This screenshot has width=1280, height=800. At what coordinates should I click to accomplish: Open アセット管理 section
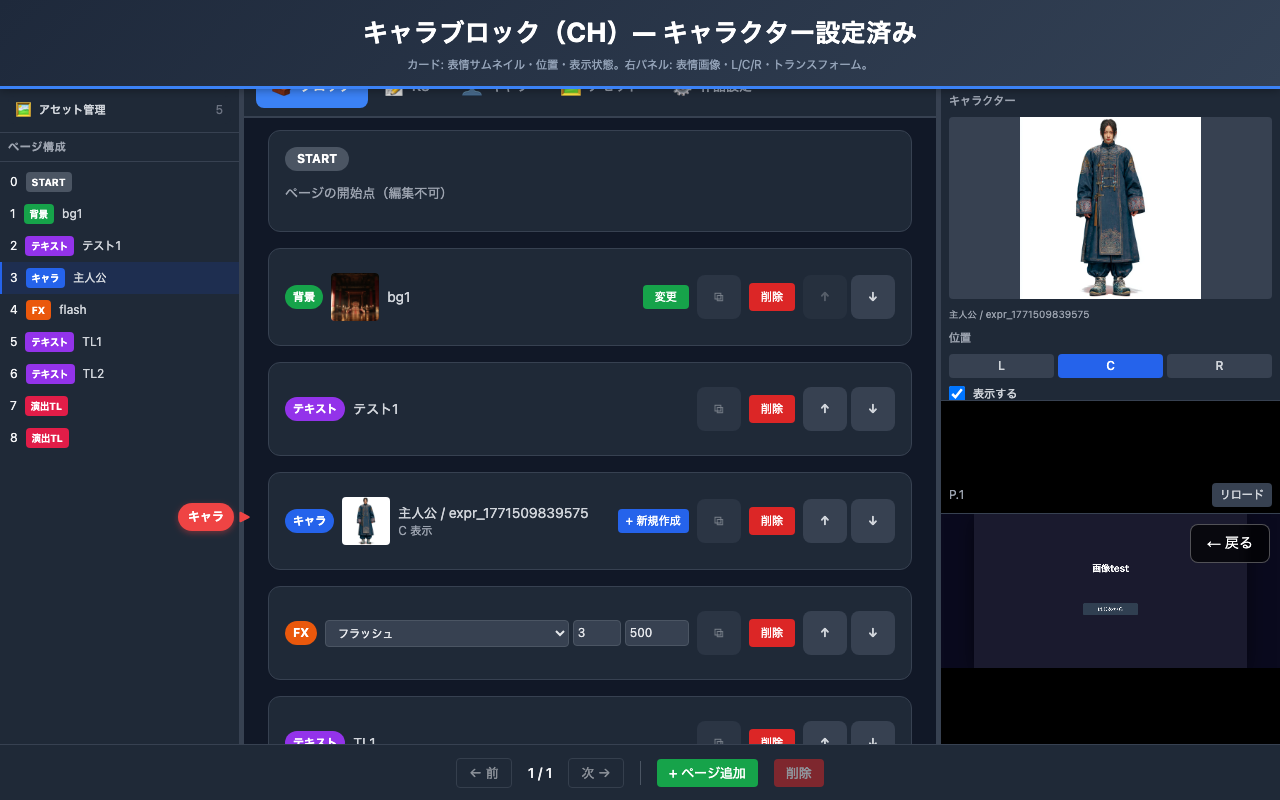(x=119, y=110)
